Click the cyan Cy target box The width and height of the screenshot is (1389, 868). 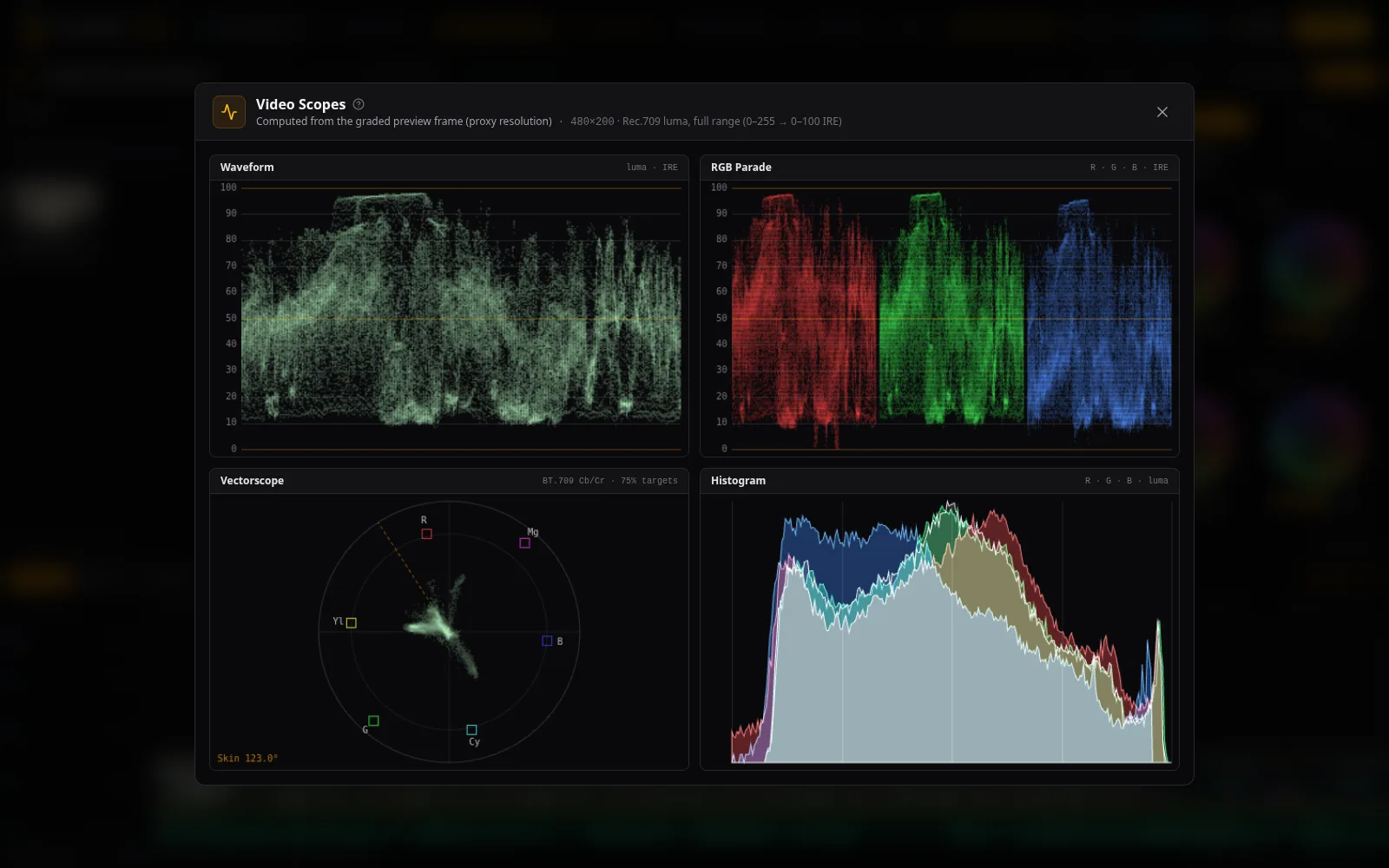pos(471,730)
